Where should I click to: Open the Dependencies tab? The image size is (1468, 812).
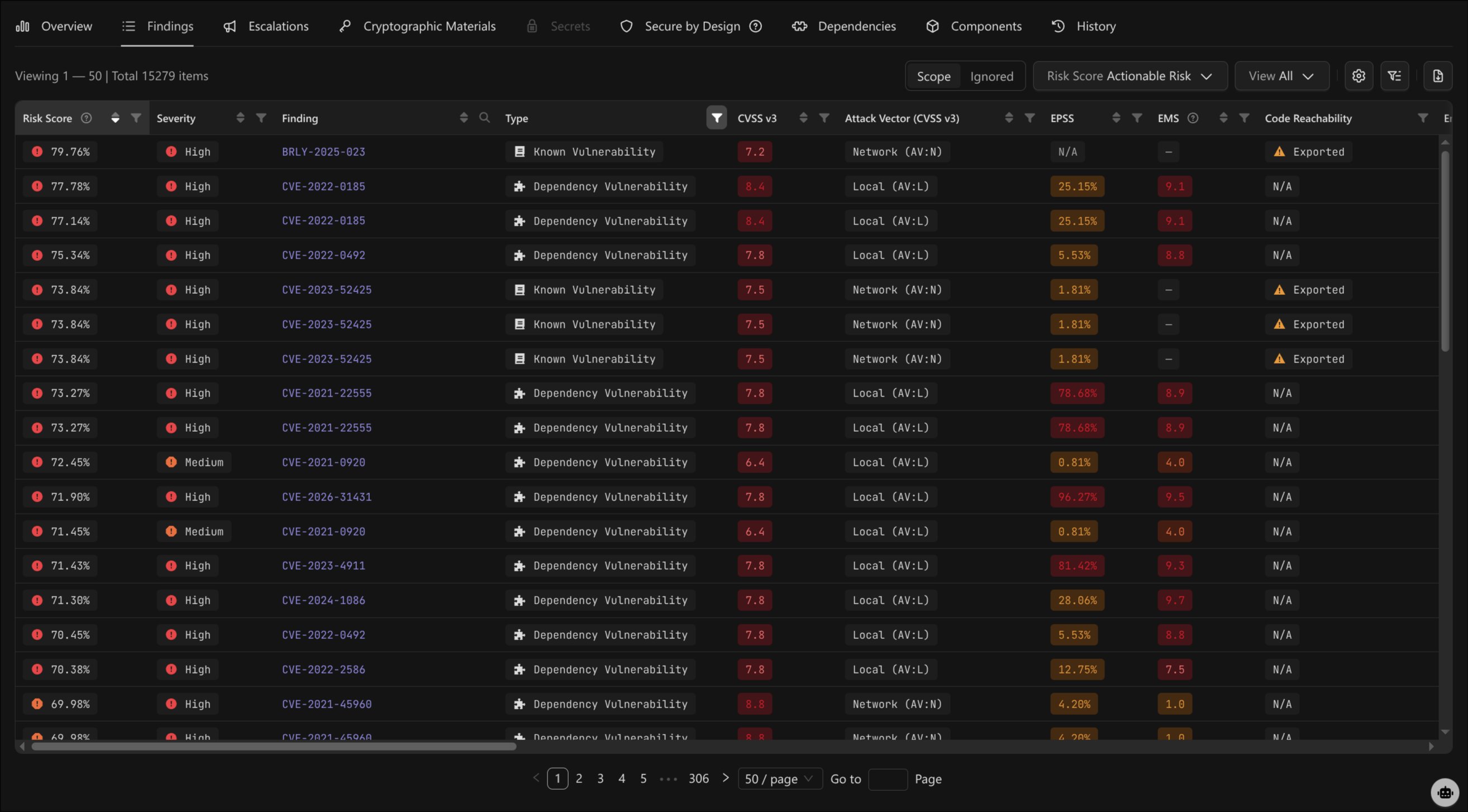pos(844,26)
